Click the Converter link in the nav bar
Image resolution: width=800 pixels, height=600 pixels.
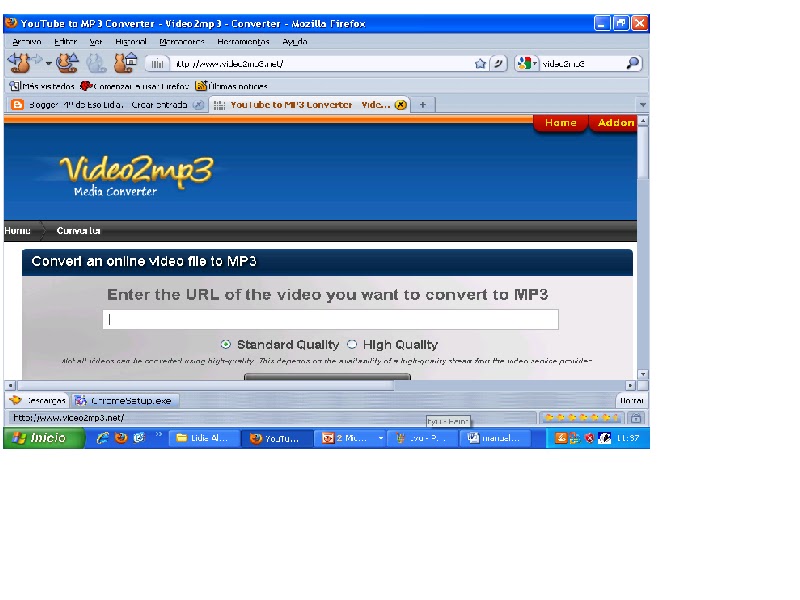click(x=78, y=231)
